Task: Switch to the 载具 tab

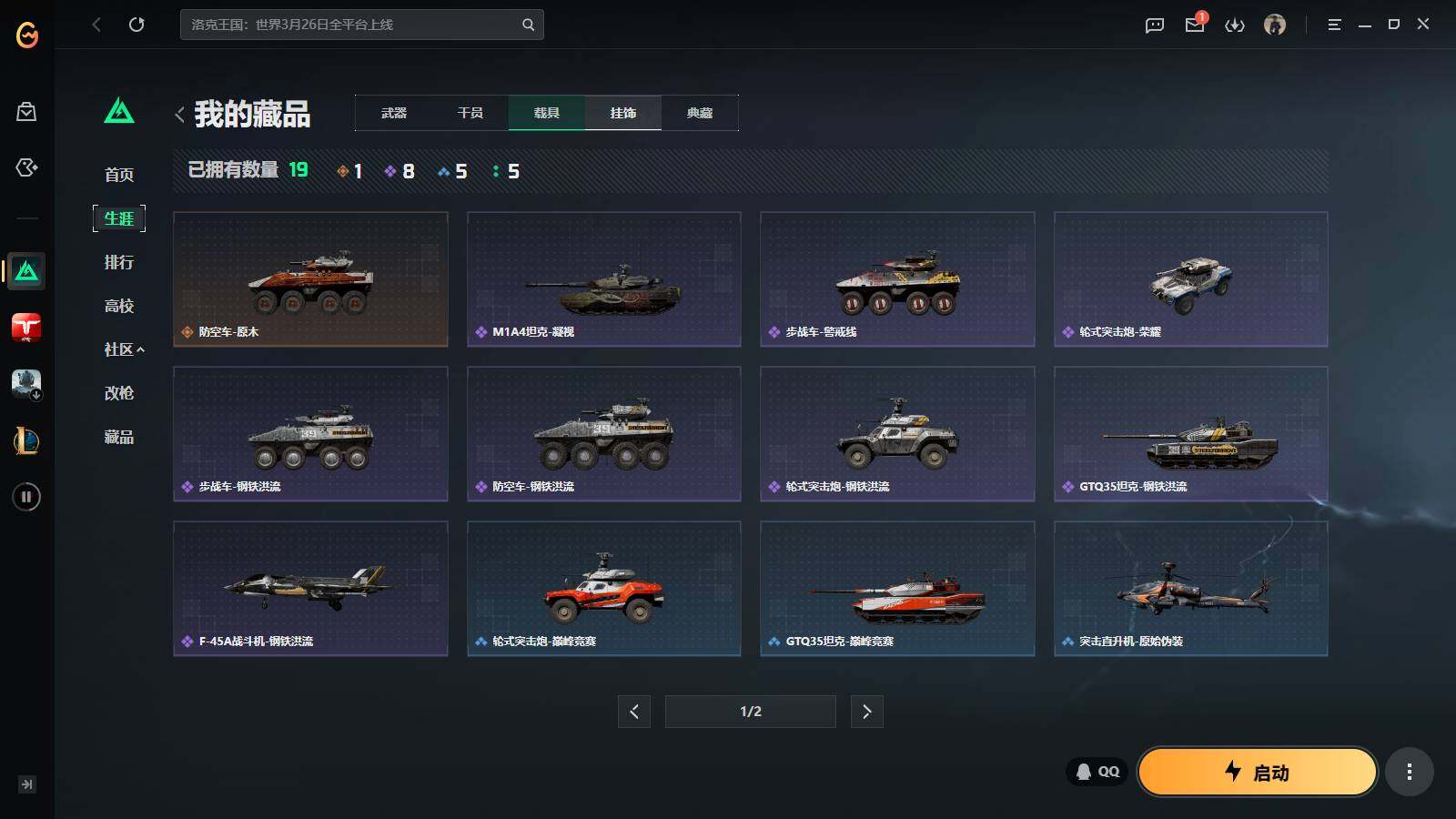Action: (547, 113)
